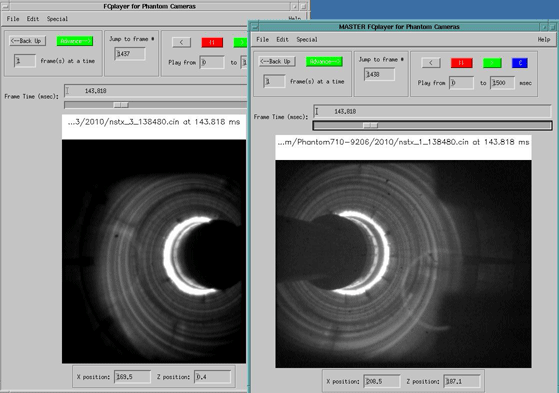
Task: Click green Advance button in MASTER window
Action: pos(324,62)
